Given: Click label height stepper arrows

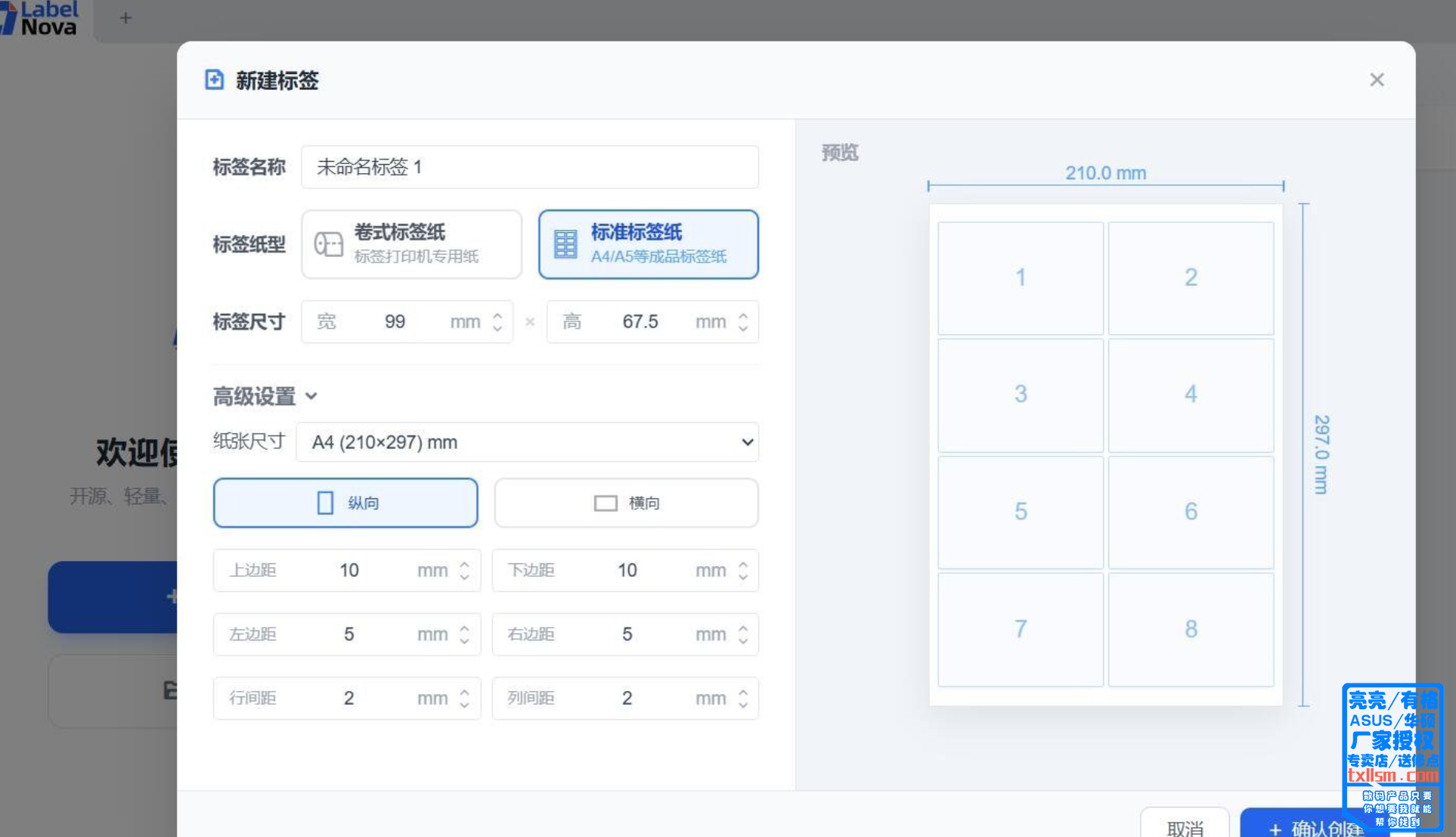Looking at the screenshot, I should tap(743, 322).
